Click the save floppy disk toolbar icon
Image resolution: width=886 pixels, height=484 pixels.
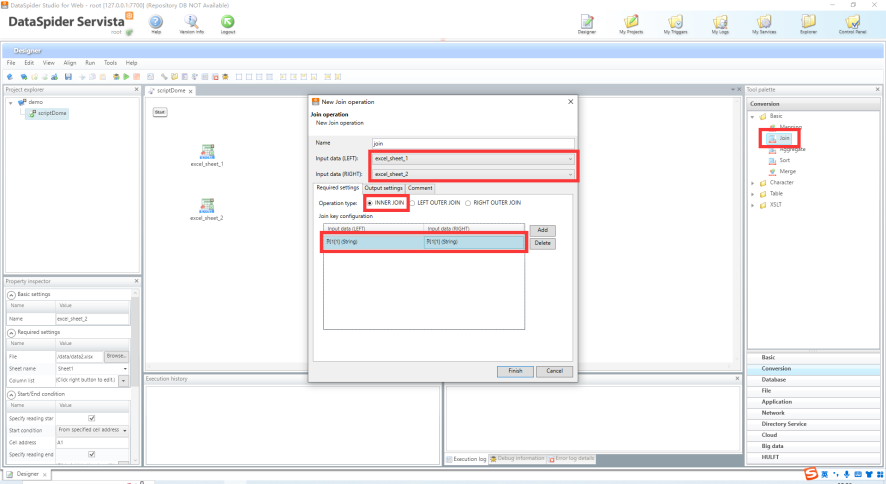68,77
